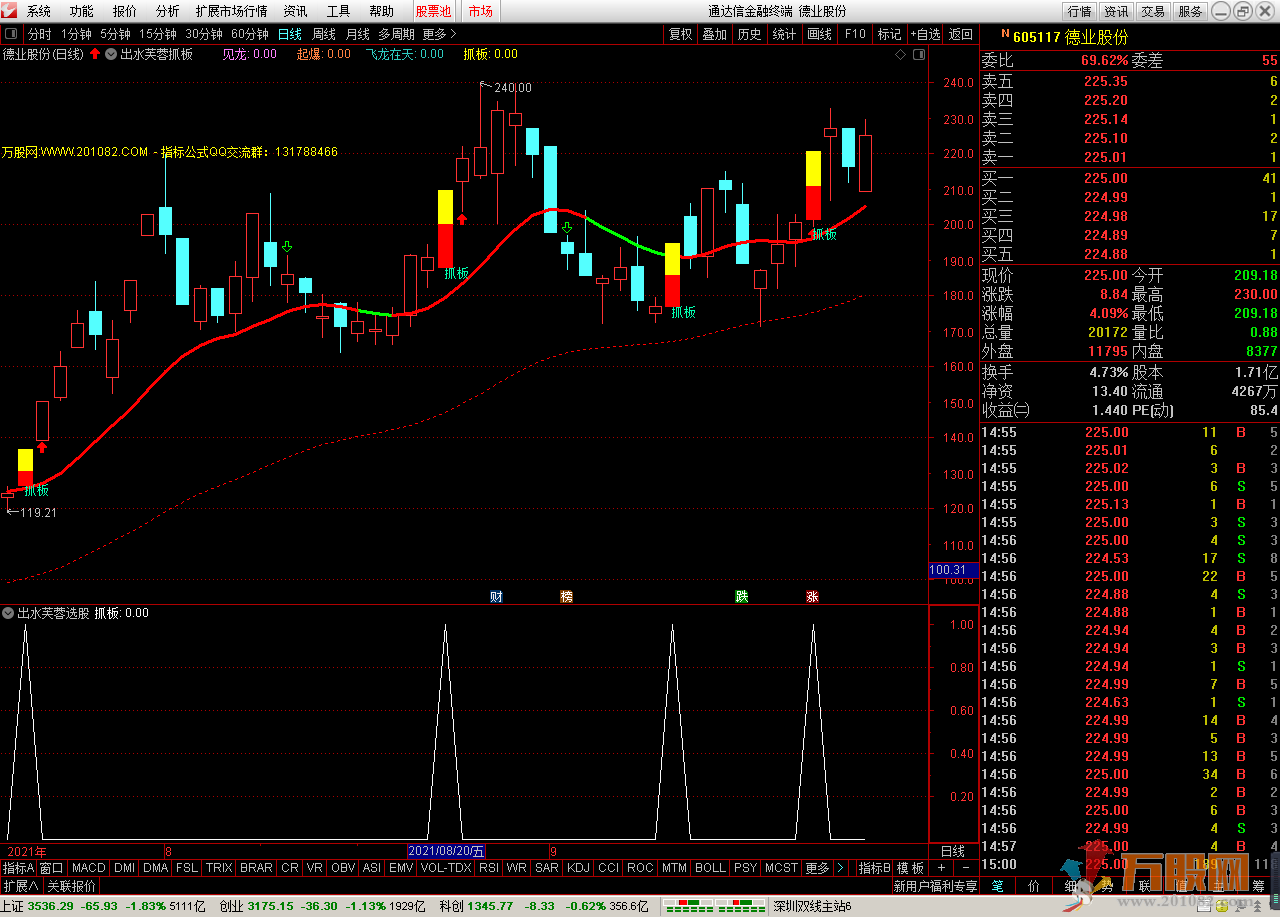Select the MACD indicator tab
The width and height of the screenshot is (1280, 918).
pos(88,868)
